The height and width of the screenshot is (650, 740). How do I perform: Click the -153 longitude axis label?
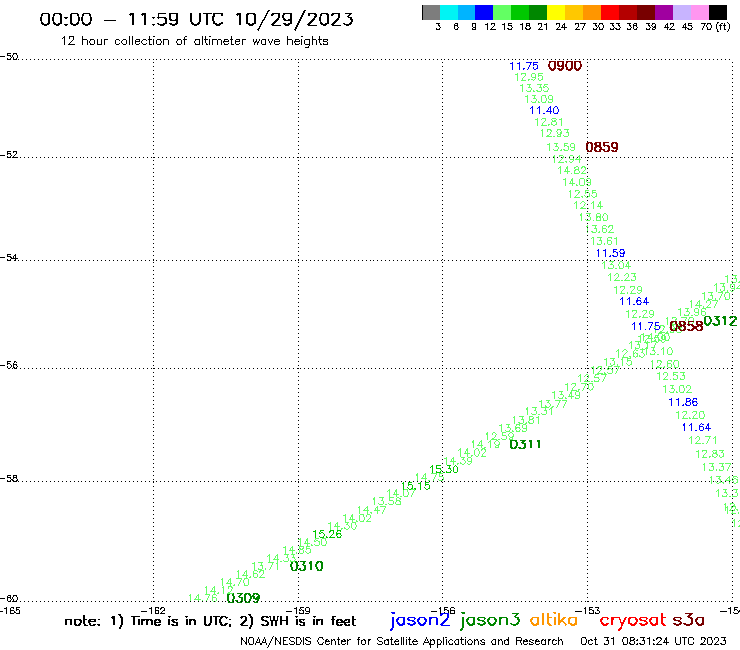(x=587, y=611)
